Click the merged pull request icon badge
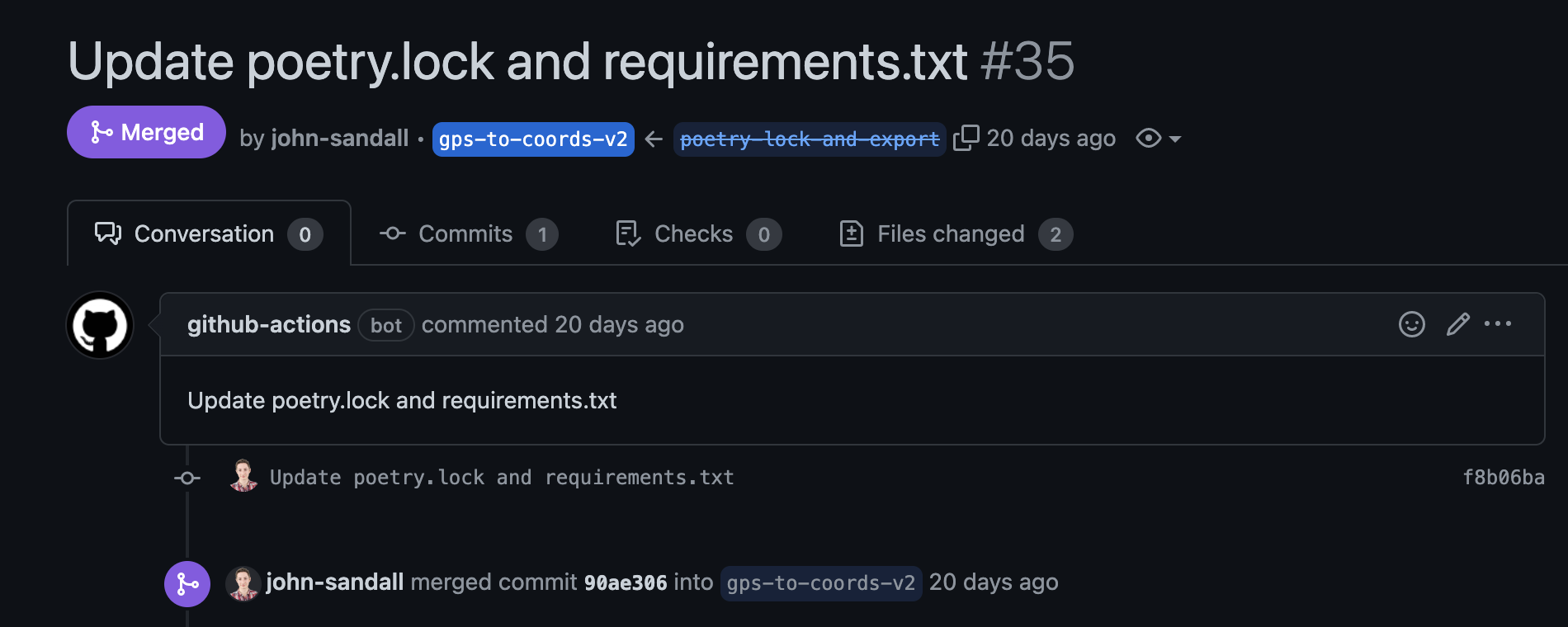1568x627 pixels. tap(101, 131)
